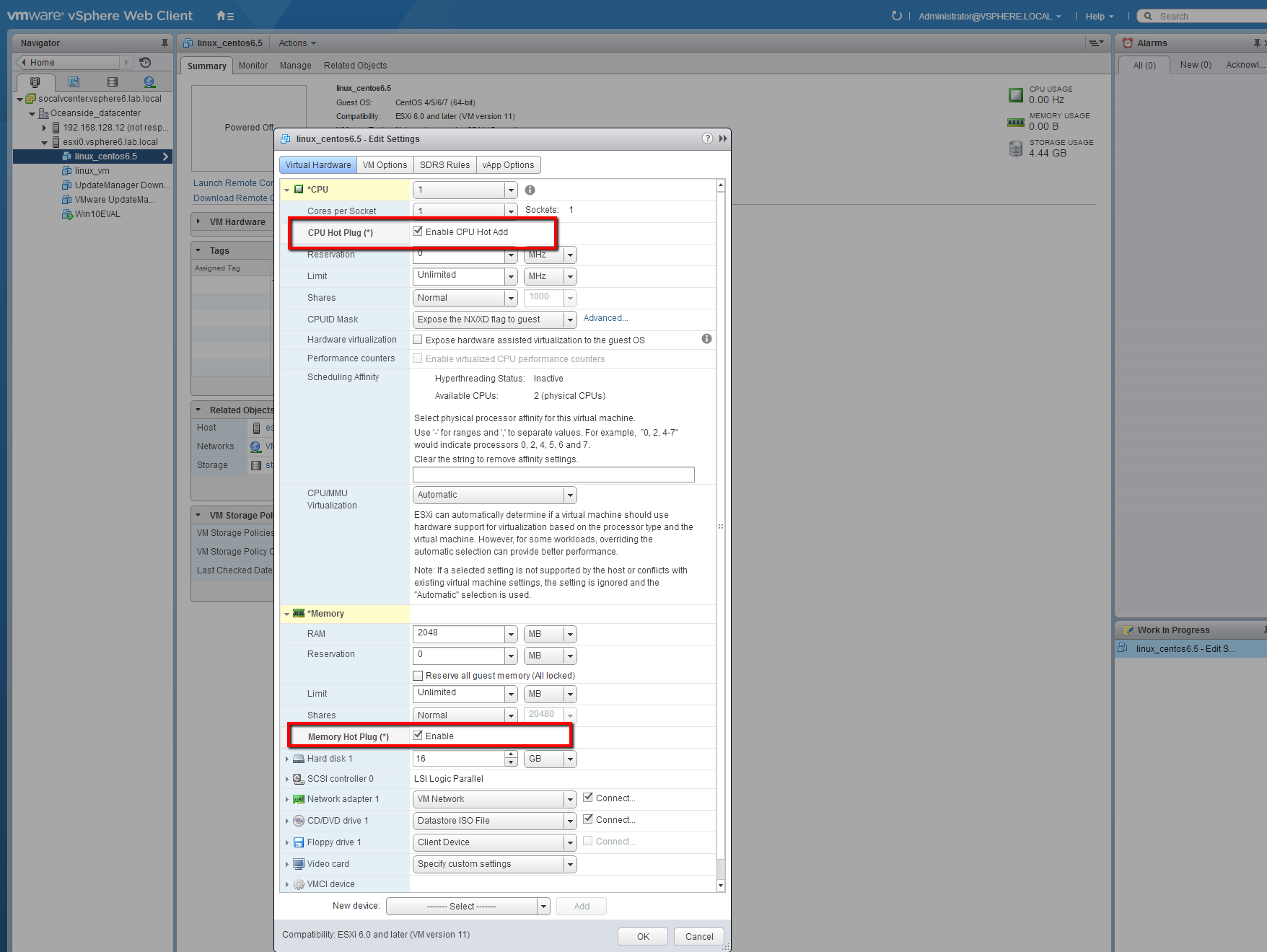This screenshot has width=1267, height=952.
Task: Toggle Expose hardware assisted virtualization checkbox
Action: (417, 340)
